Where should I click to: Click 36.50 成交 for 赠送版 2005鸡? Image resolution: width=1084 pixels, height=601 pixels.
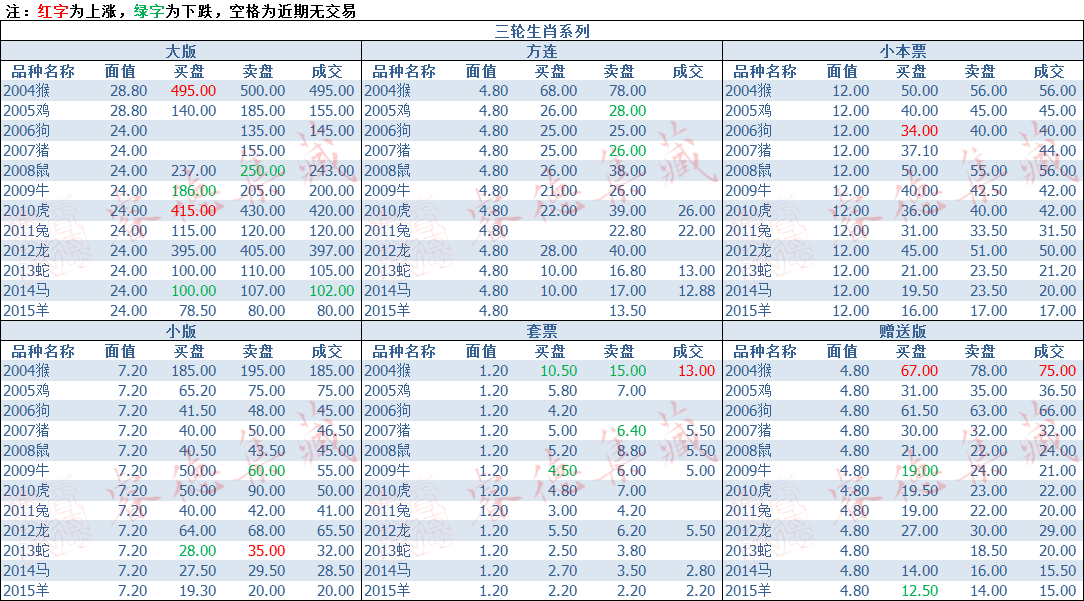pyautogui.click(x=1058, y=391)
